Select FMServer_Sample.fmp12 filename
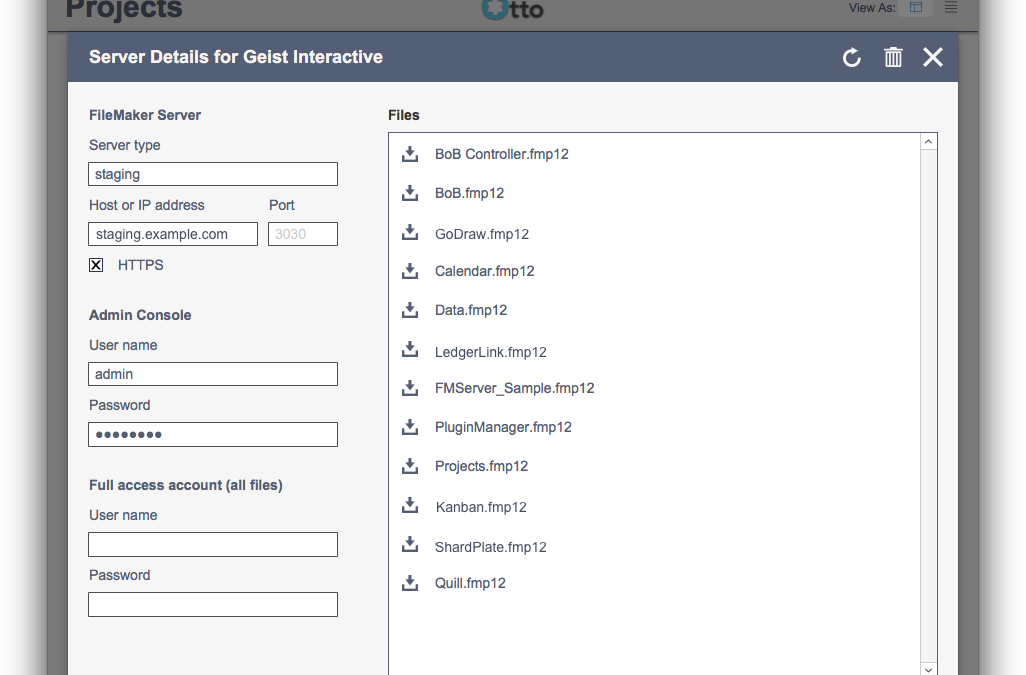Viewport: 1026px width, 675px height. point(515,389)
